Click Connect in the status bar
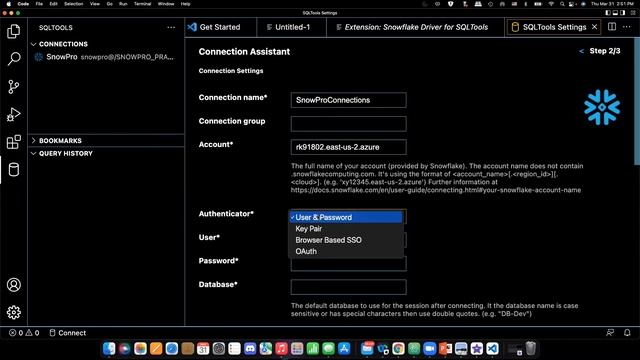Screen dimensions: 640x360 tap(68, 333)
